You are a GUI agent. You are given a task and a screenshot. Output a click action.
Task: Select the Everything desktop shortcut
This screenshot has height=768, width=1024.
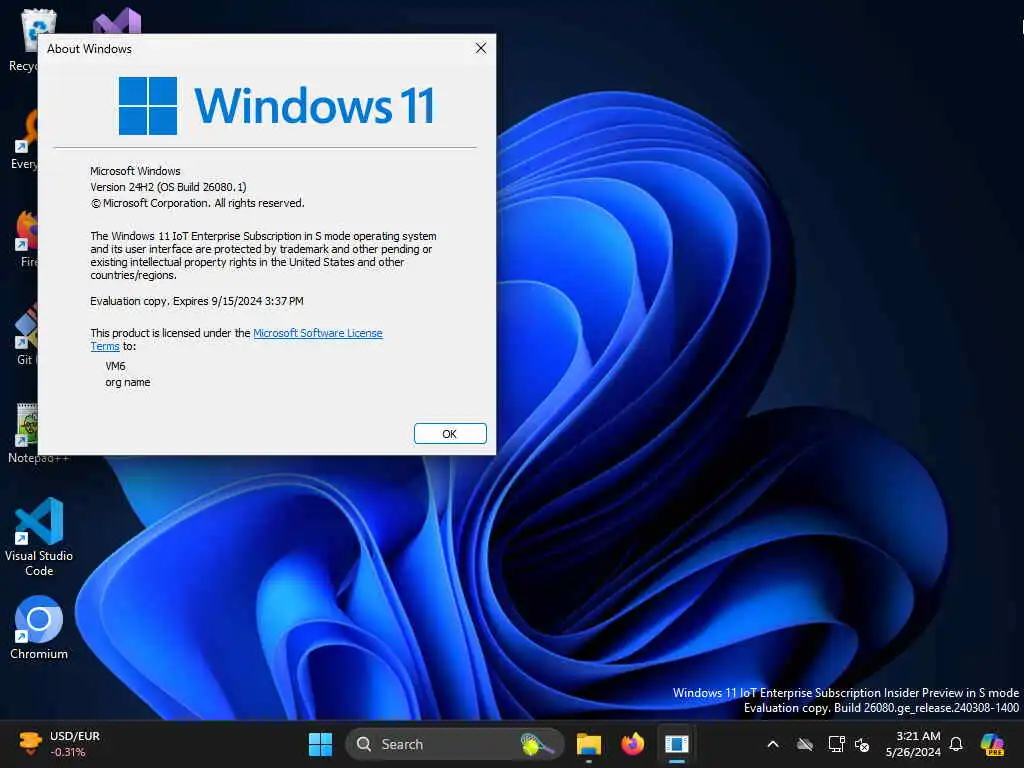tap(25, 140)
